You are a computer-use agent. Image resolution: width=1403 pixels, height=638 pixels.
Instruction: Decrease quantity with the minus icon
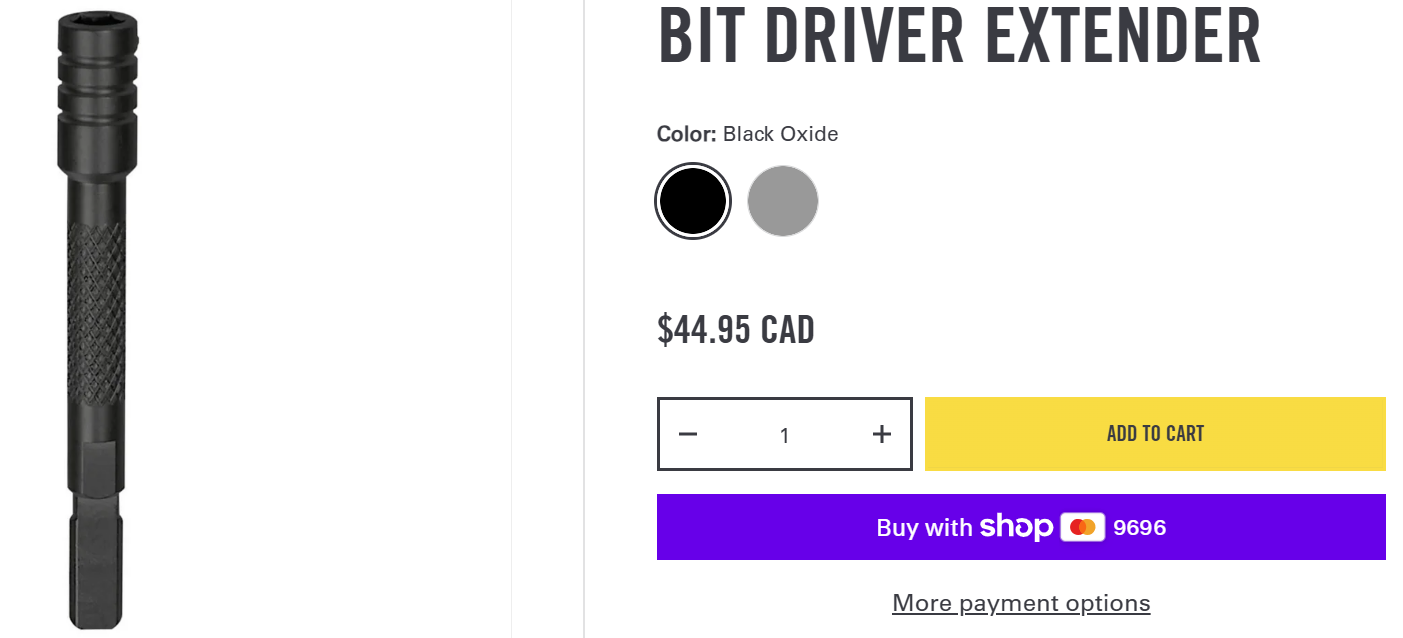687,434
